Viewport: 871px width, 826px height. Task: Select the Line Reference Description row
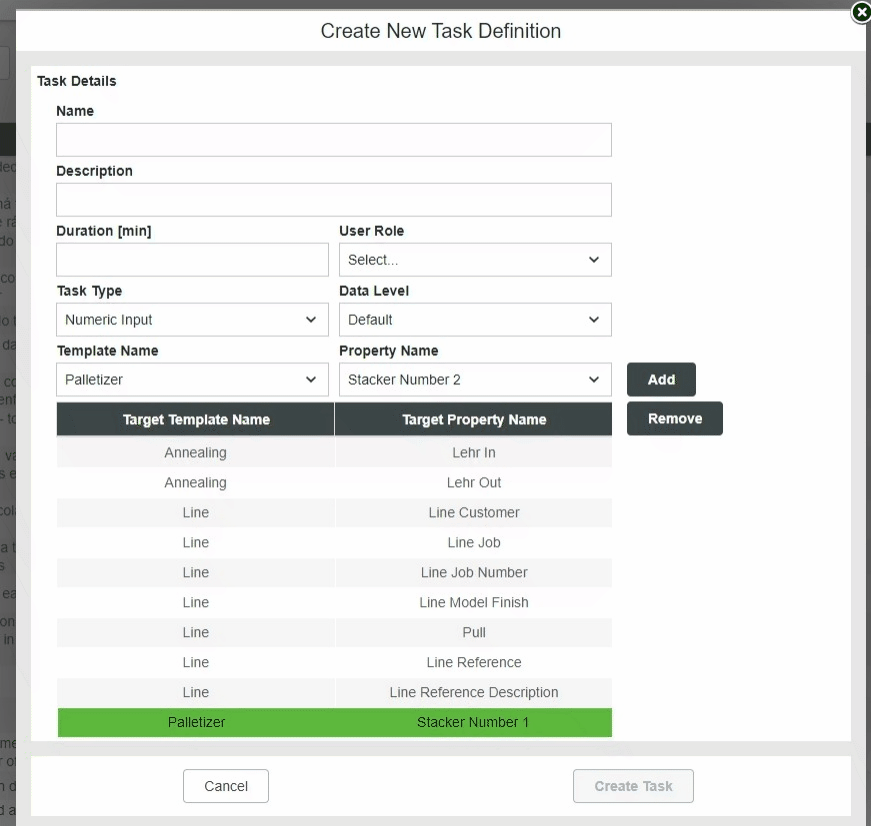[334, 693]
